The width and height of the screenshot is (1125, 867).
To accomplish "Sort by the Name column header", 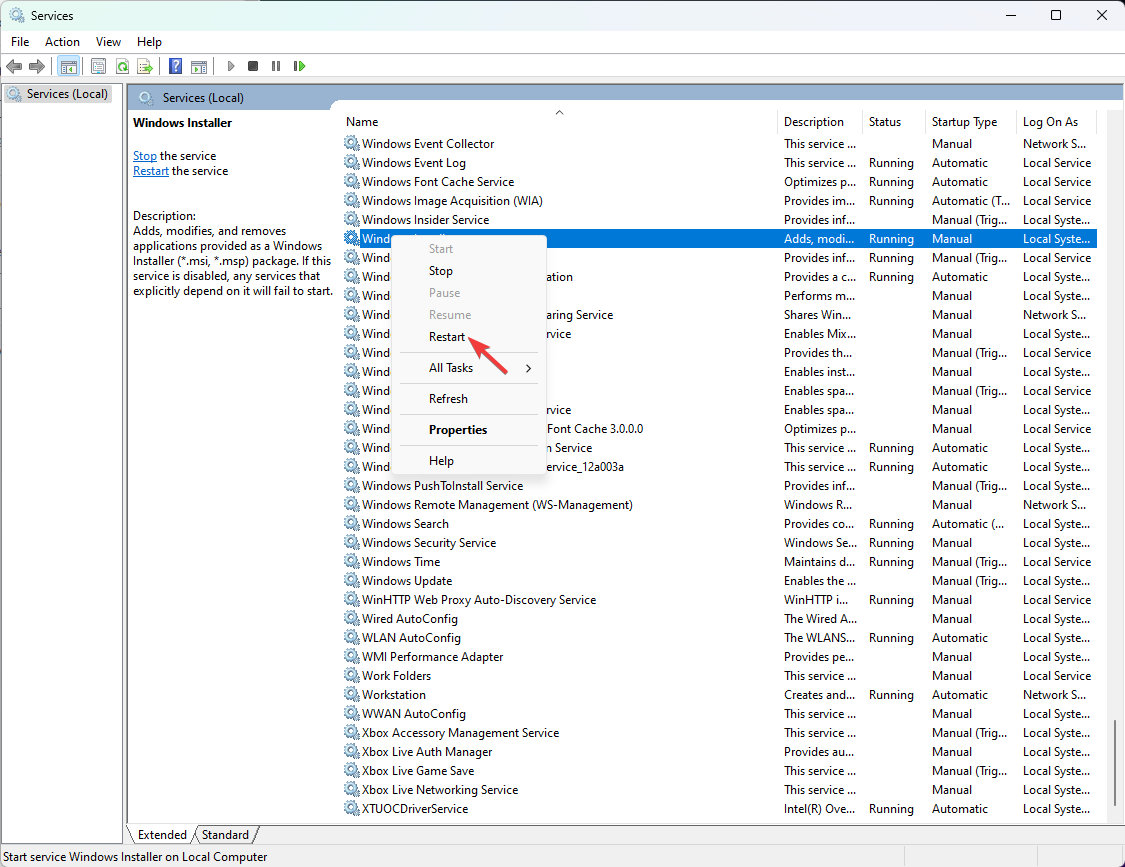I will click(x=560, y=122).
